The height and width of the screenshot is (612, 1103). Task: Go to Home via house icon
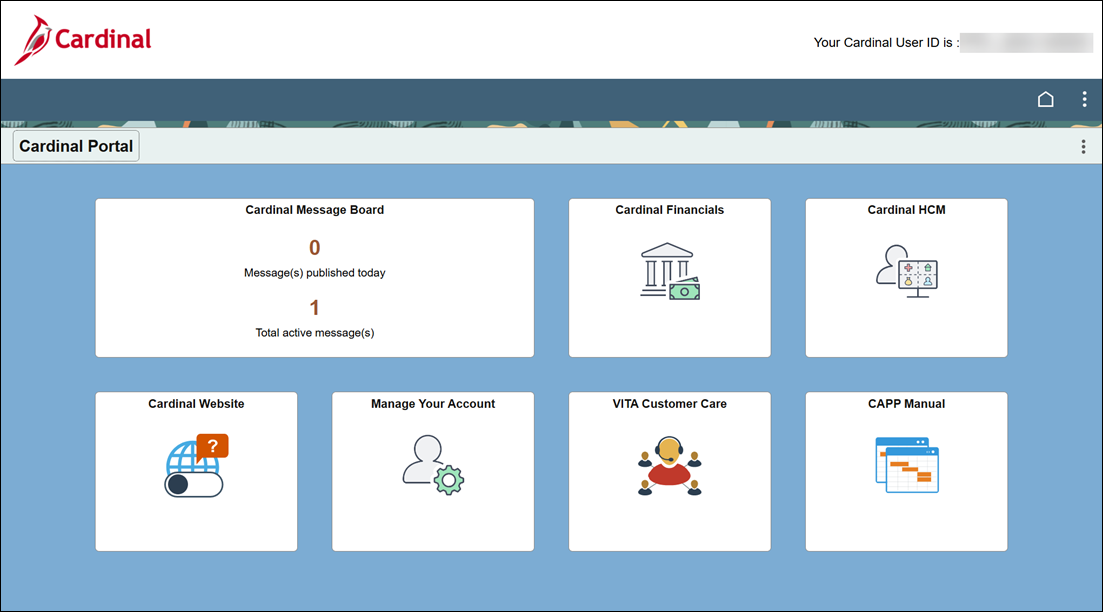(1045, 99)
